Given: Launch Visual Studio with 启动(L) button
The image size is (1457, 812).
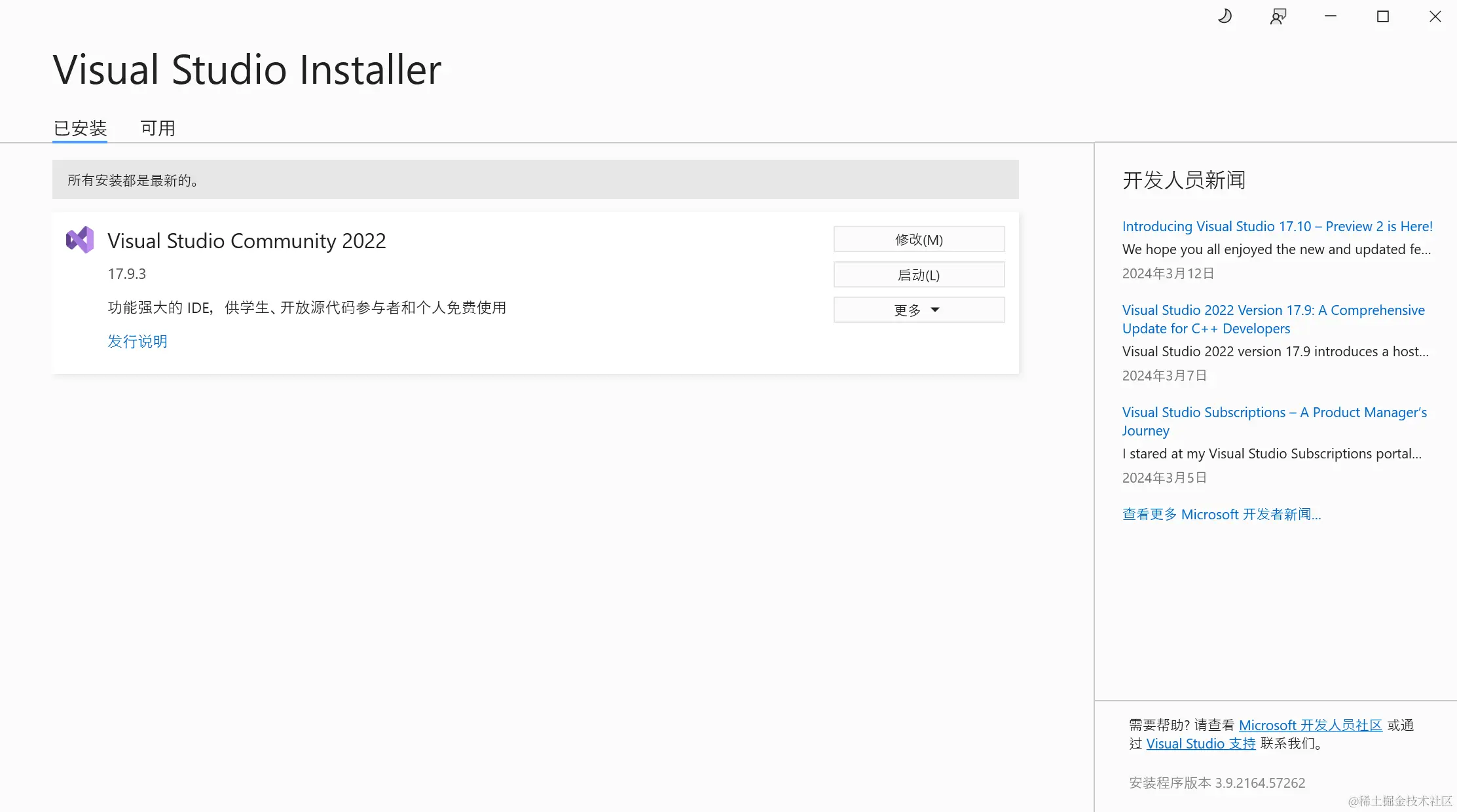Looking at the screenshot, I should pos(919,275).
